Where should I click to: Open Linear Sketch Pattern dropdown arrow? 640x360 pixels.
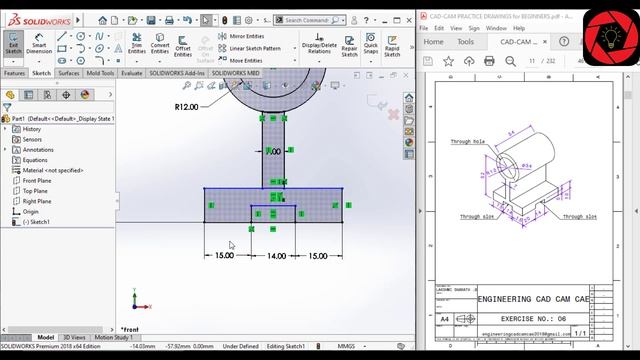coord(295,49)
